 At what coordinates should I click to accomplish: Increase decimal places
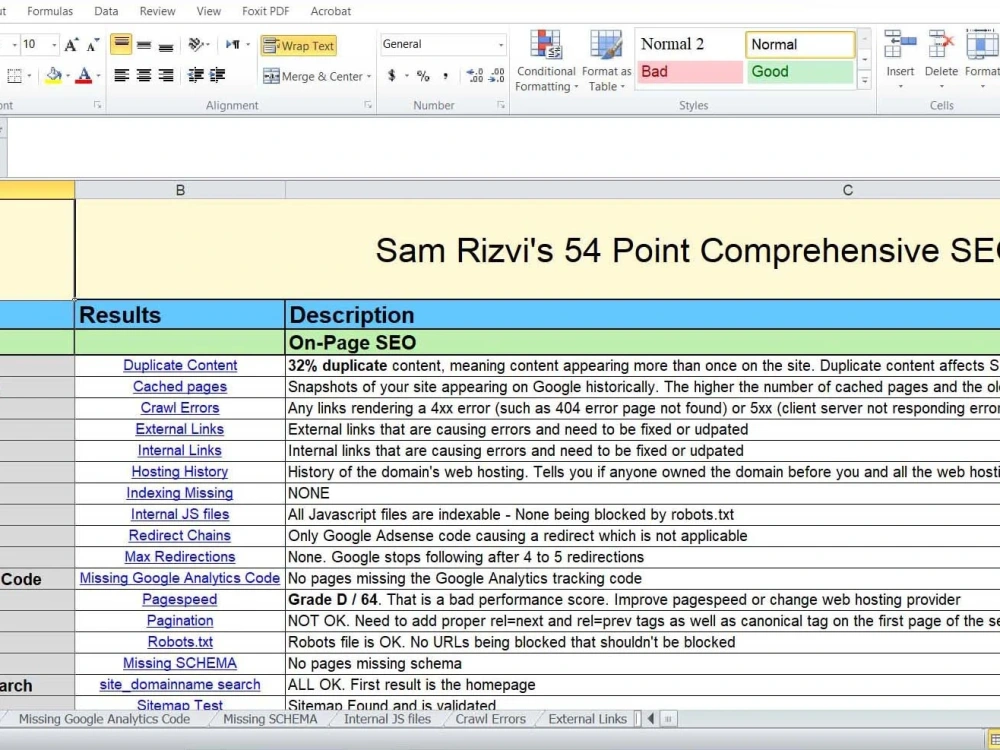[474, 76]
